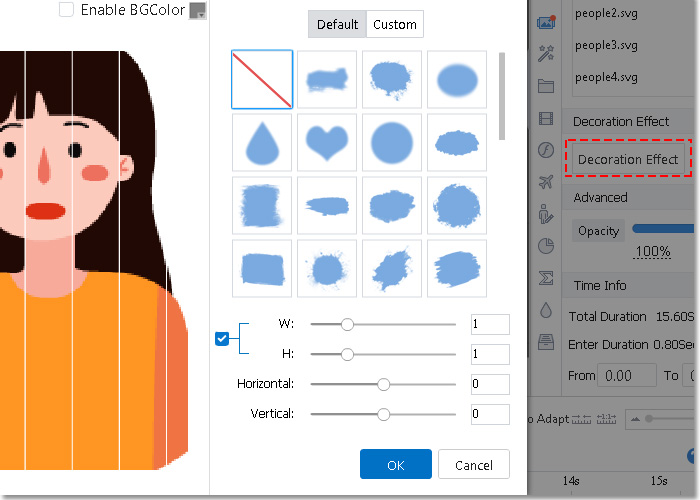
Task: Select the slanted brush stroke mask in bottom row
Action: (457, 268)
